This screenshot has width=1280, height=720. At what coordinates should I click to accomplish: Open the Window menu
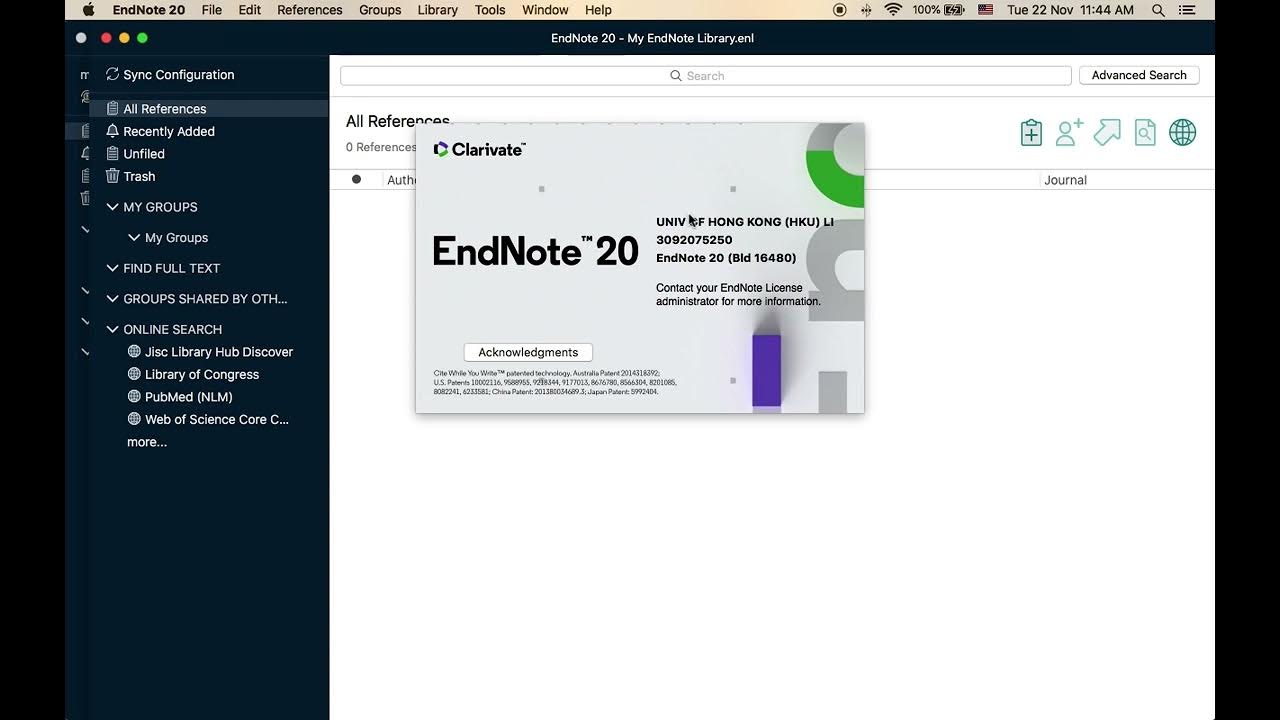point(545,10)
